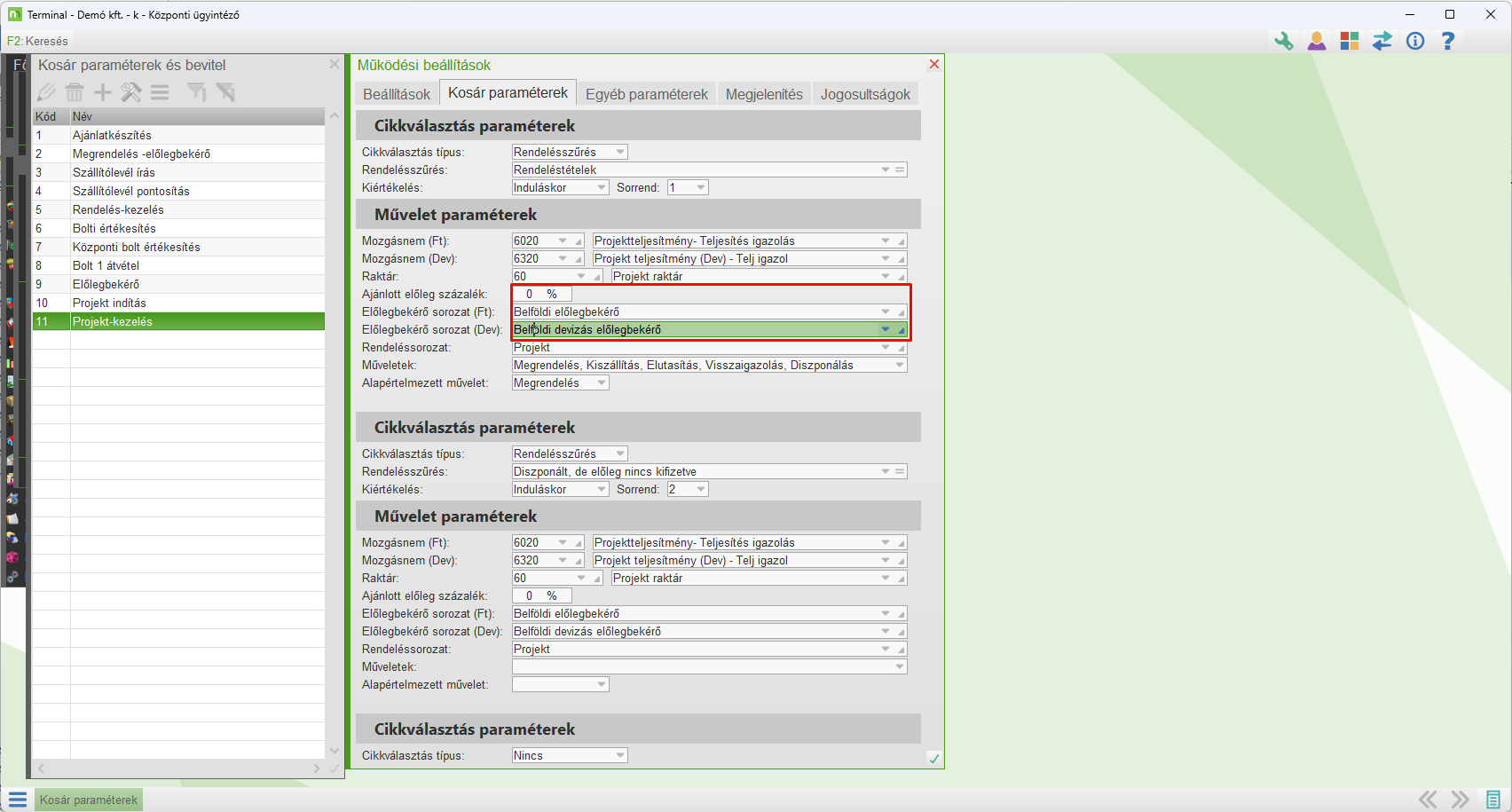Select the Projekt-kezelés row
This screenshot has width=1512, height=812.
point(178,321)
